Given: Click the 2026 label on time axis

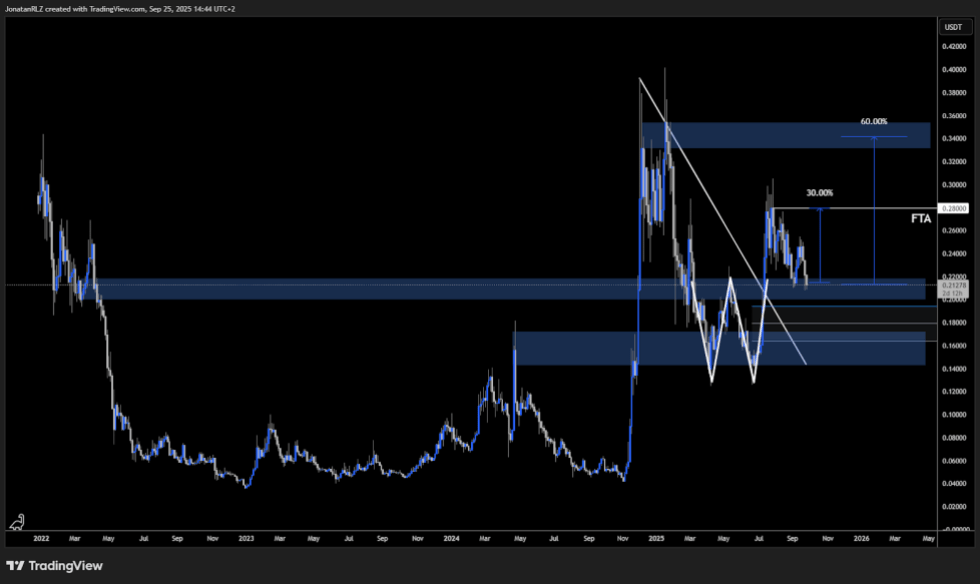Looking at the screenshot, I should point(861,537).
